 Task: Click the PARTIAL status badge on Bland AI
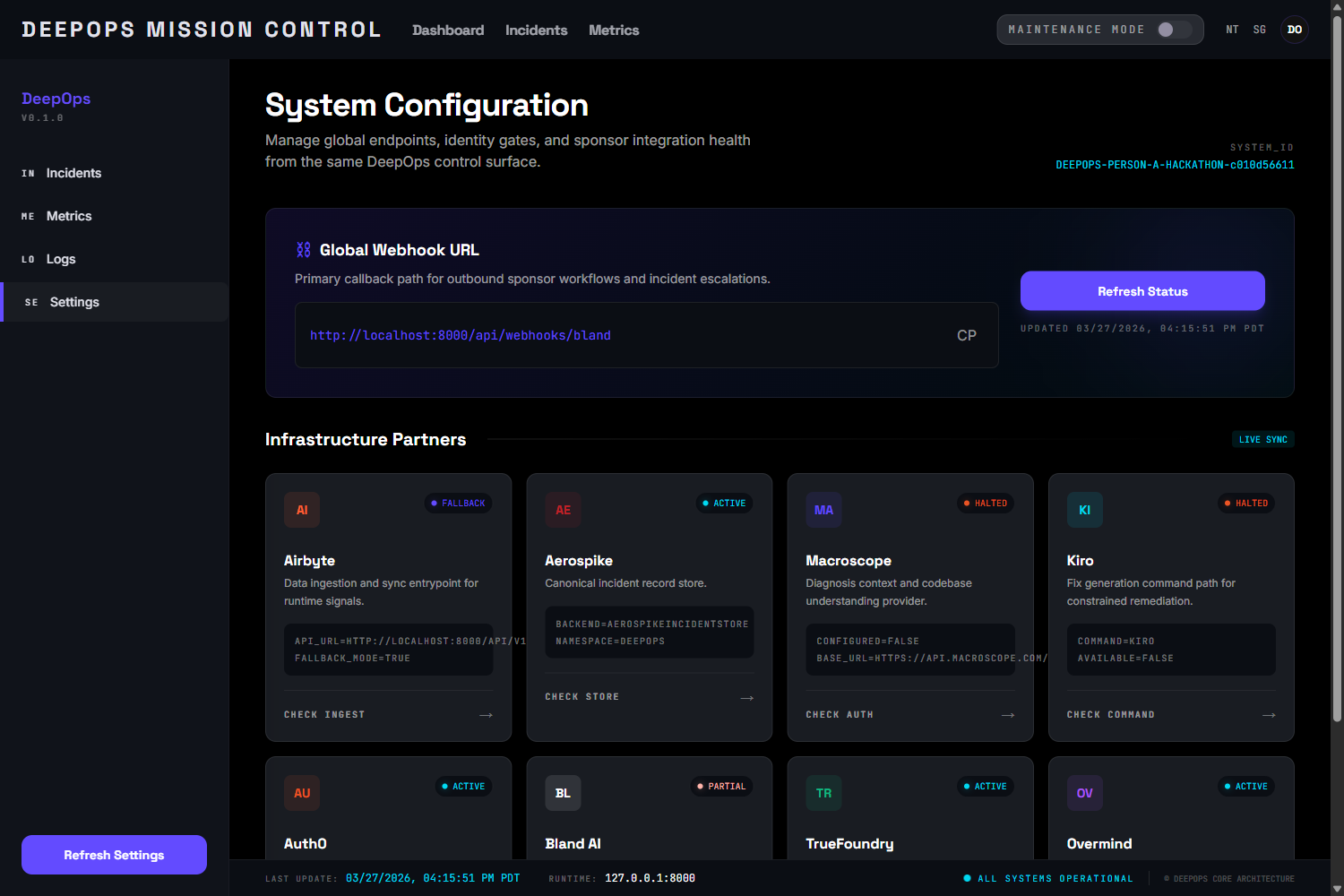[x=721, y=787]
